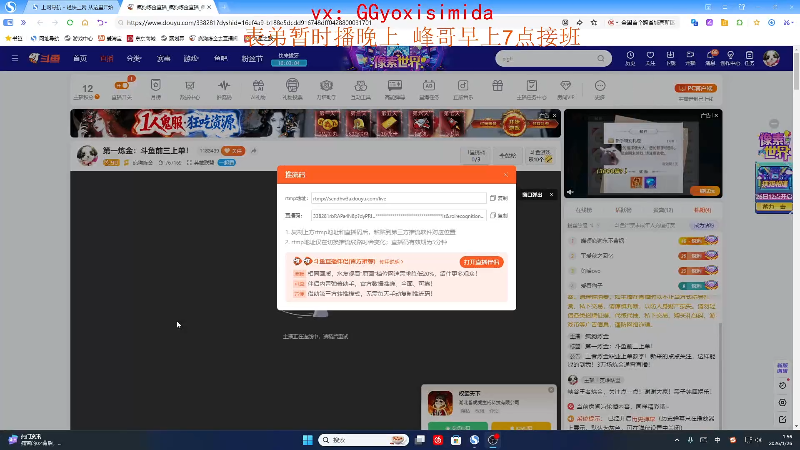Open the AI gift box icon
Screen dimensions: 800x450
coord(258,89)
